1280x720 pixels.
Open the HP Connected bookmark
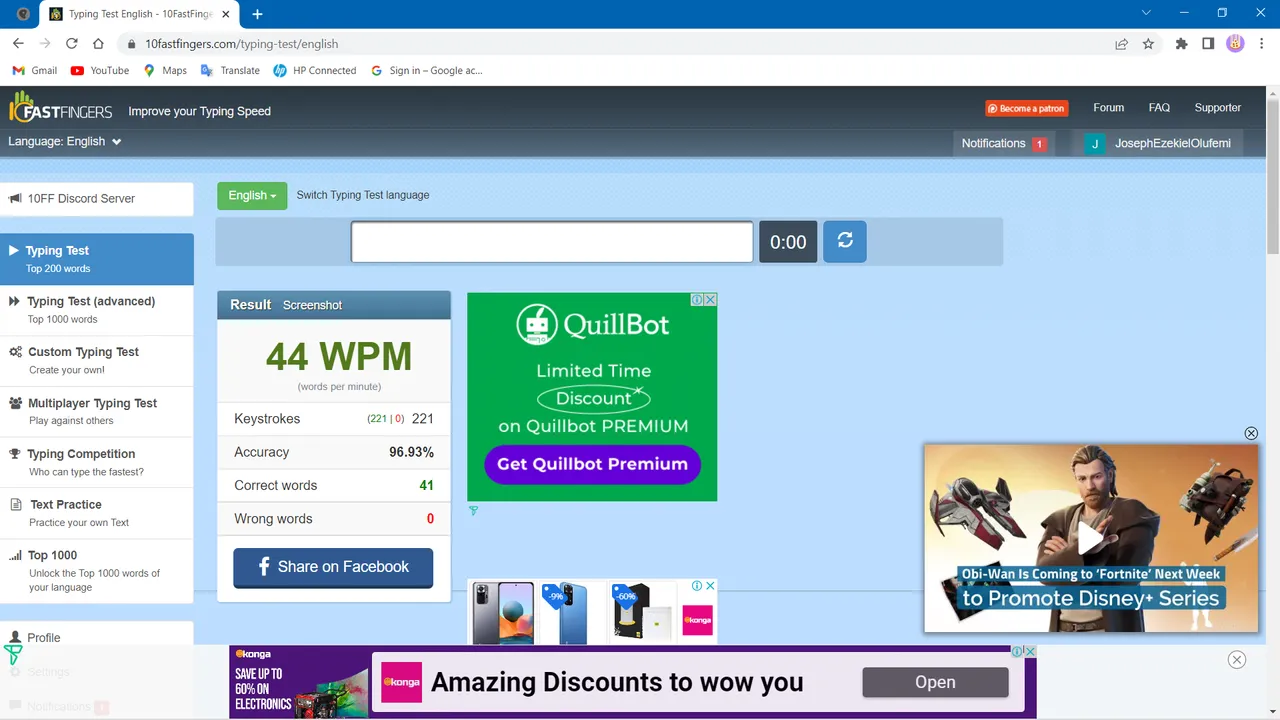tap(315, 71)
